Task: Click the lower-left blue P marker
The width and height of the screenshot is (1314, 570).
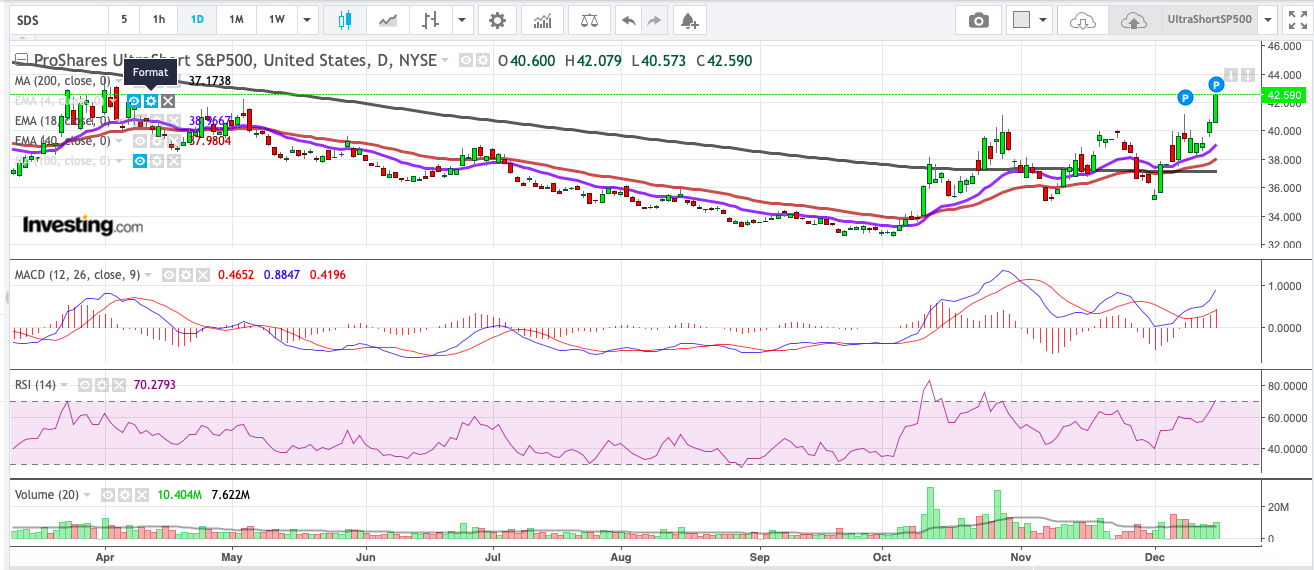Action: click(1184, 98)
